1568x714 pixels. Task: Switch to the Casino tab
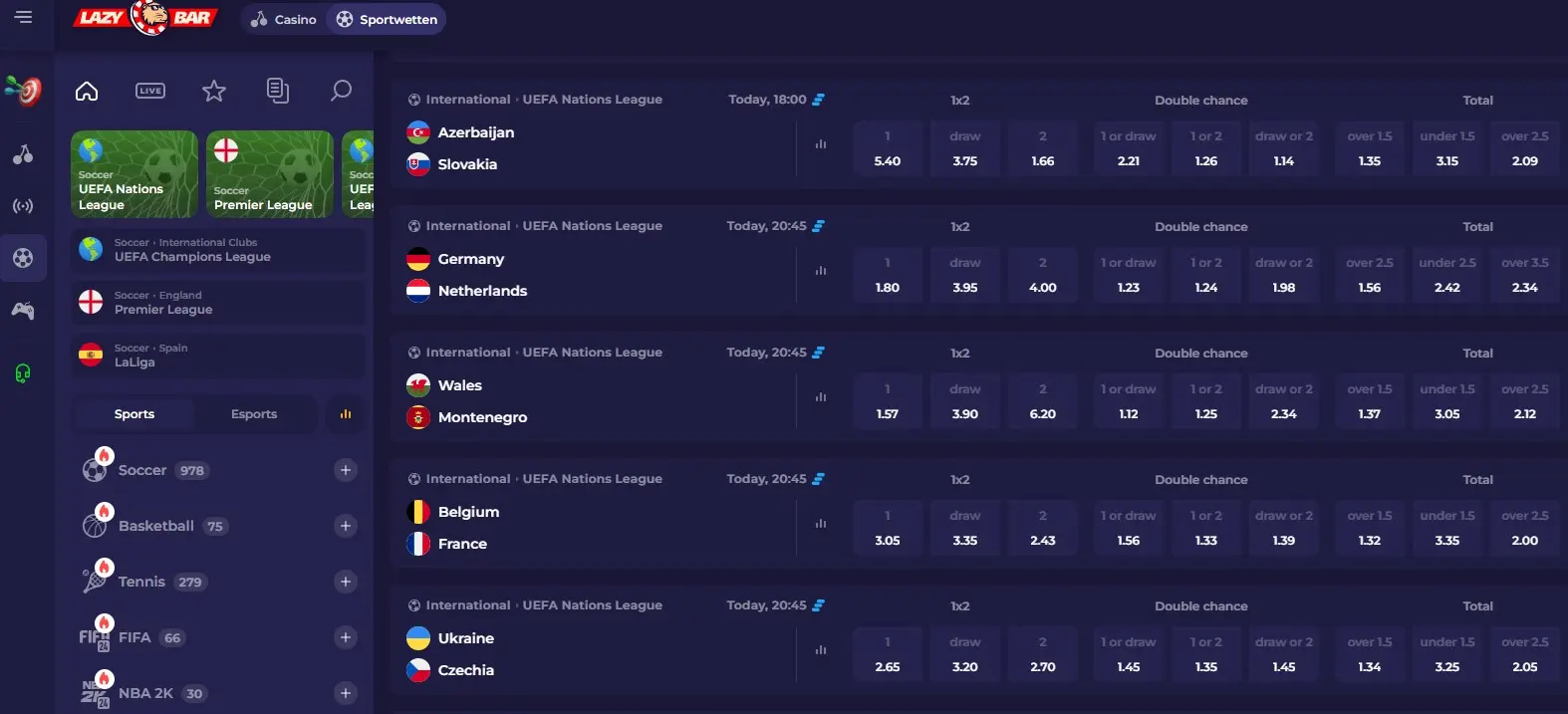[x=284, y=19]
